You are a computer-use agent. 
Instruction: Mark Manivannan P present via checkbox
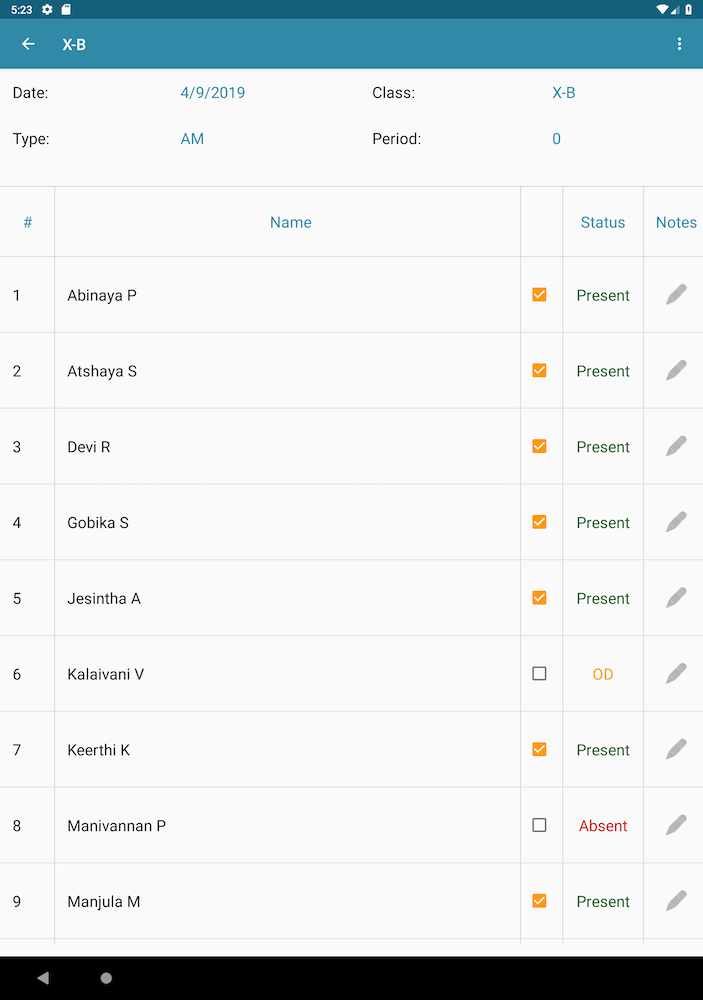click(539, 825)
